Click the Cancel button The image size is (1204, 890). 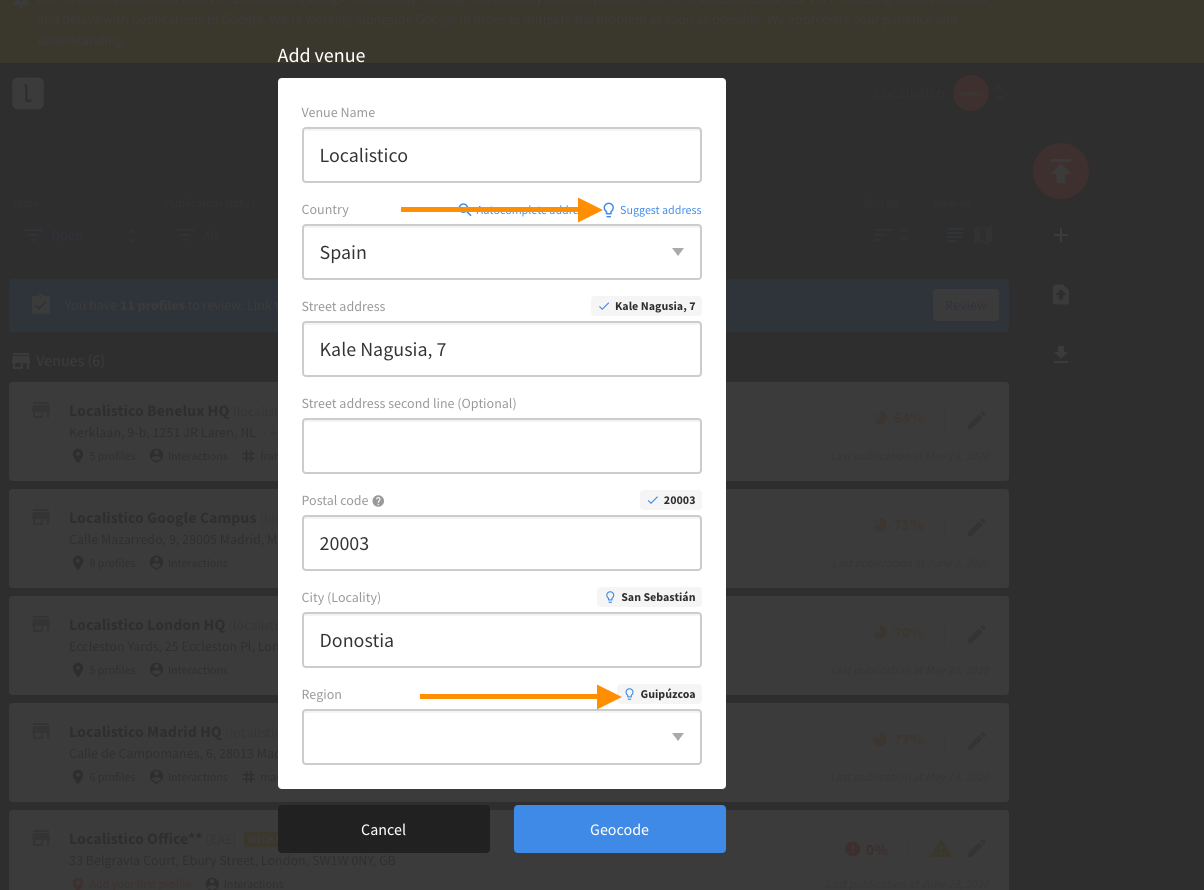[x=384, y=829]
